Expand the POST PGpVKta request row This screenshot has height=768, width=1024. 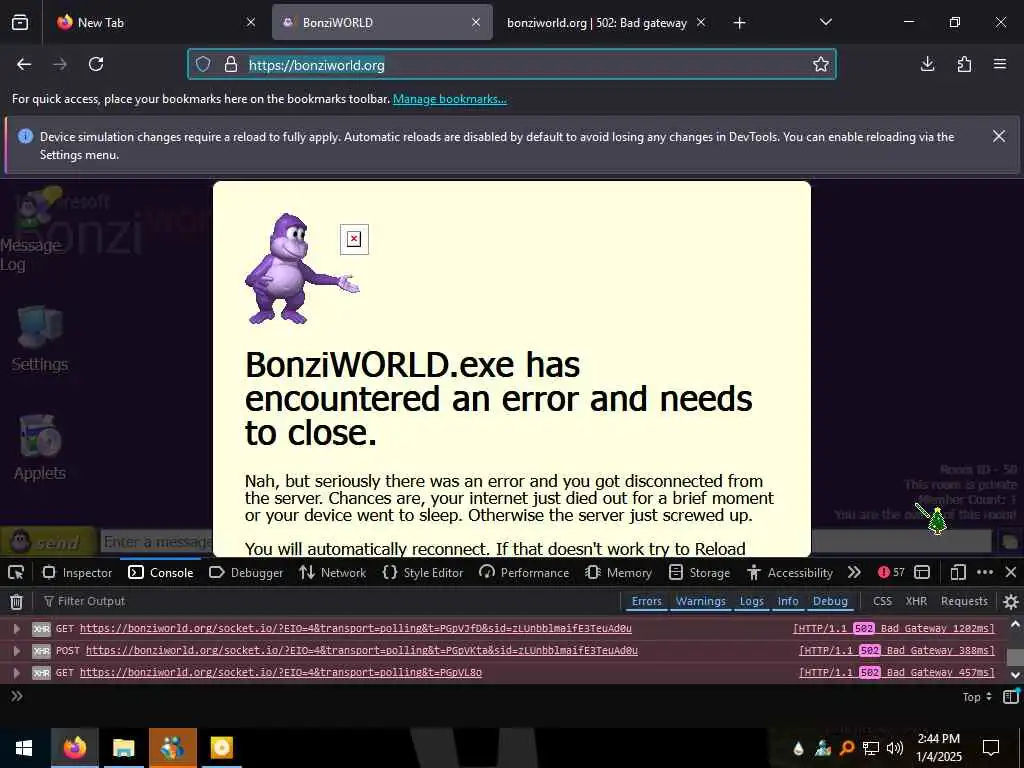pos(16,651)
